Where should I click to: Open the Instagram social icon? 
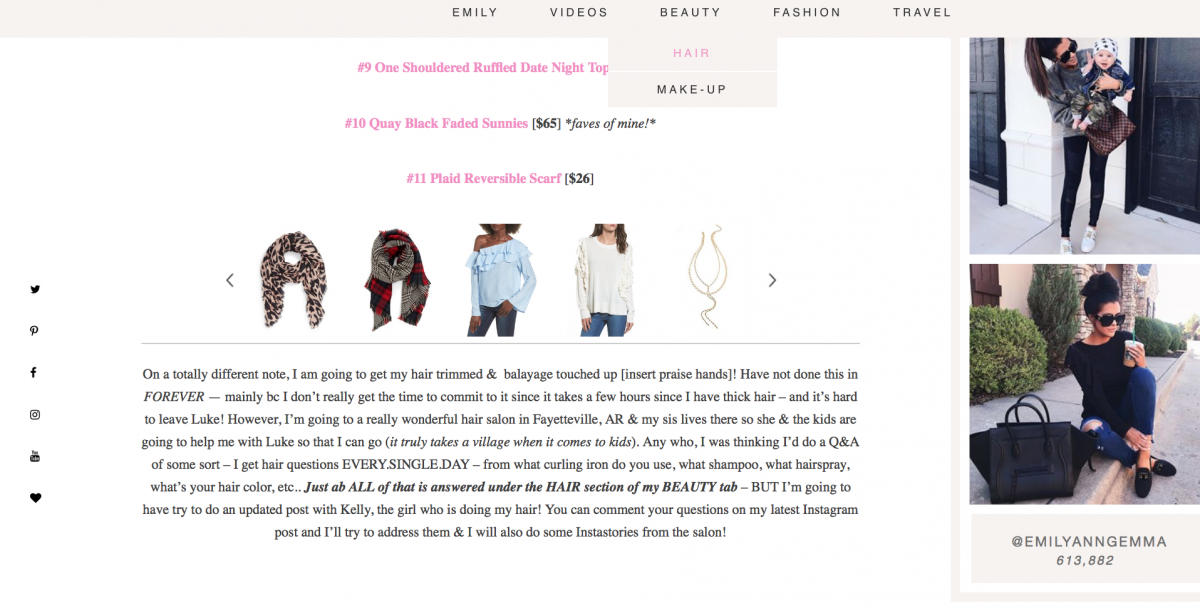(x=35, y=414)
